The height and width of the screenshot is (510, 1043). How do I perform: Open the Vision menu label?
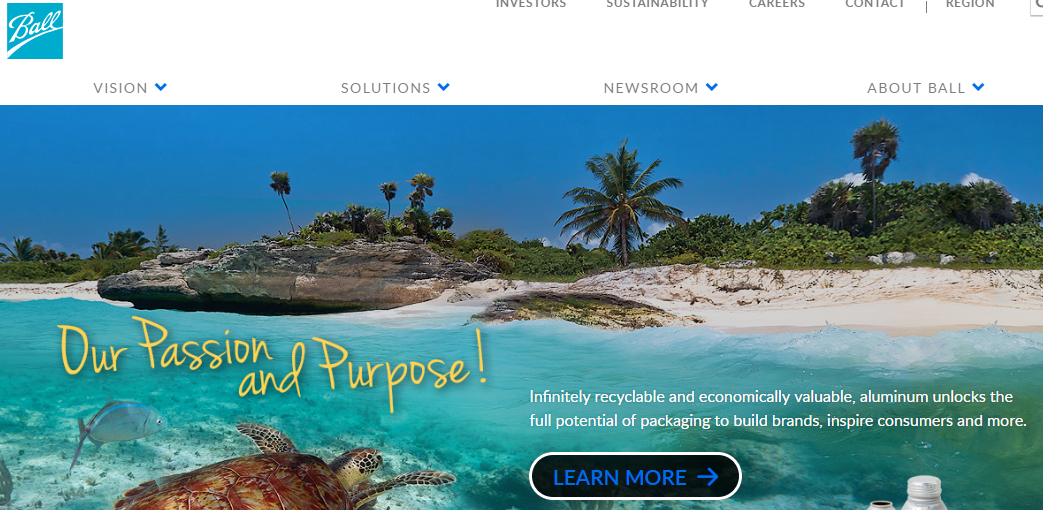pyautogui.click(x=120, y=88)
